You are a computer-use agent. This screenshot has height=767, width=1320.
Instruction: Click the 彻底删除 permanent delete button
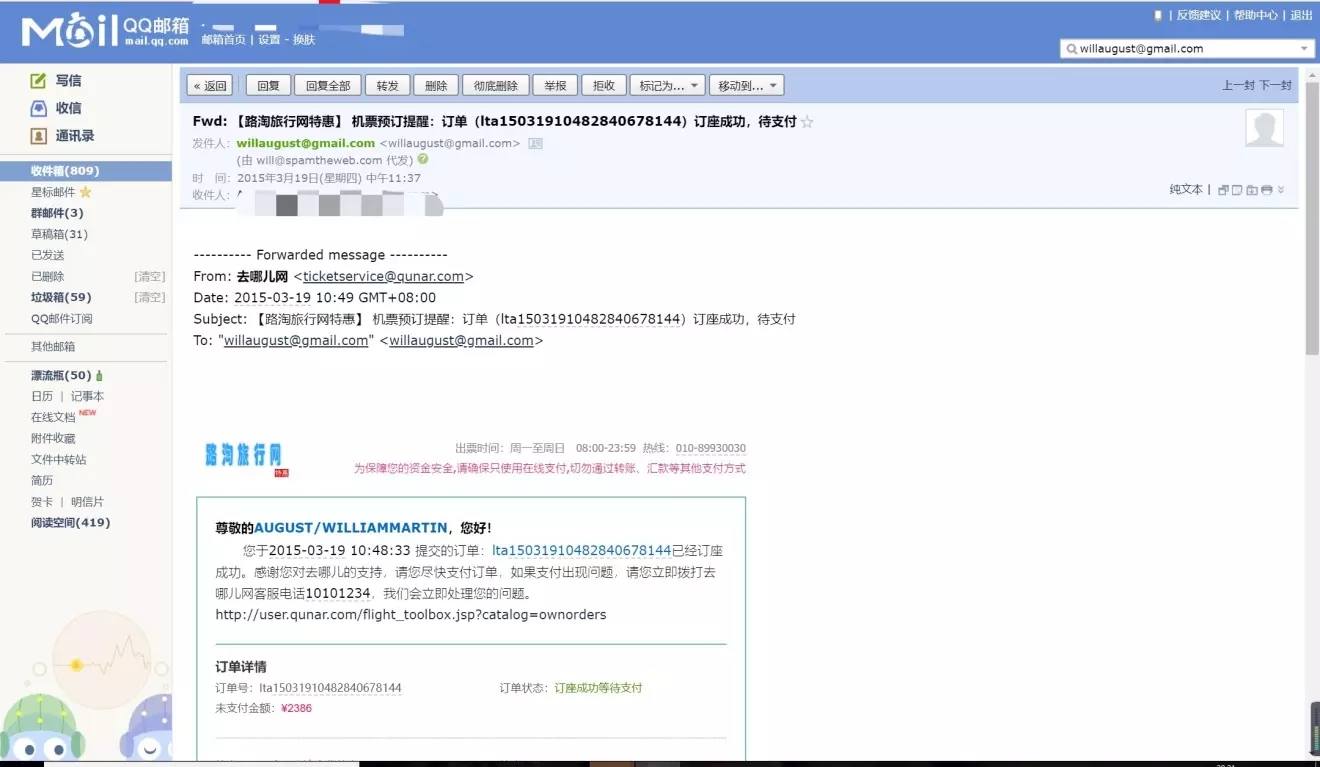pos(496,86)
